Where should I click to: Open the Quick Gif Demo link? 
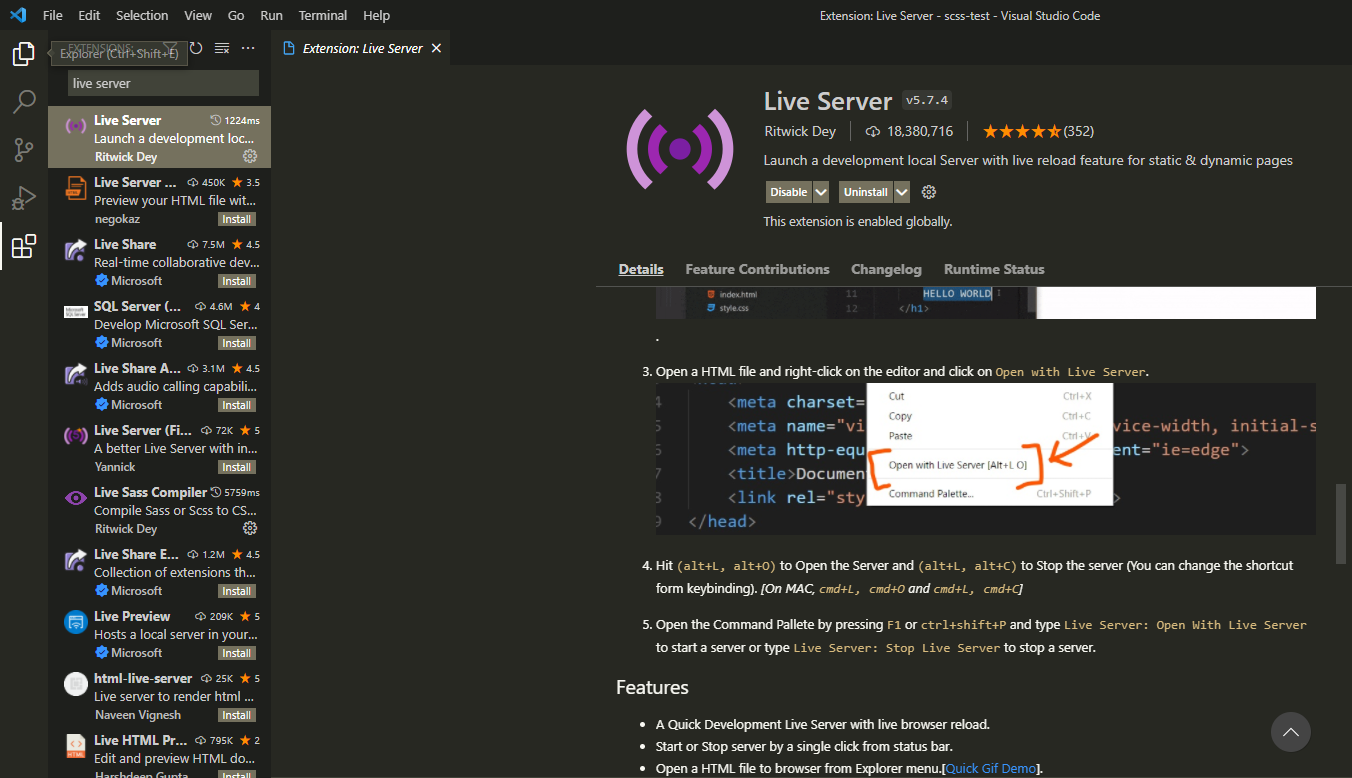point(991,768)
